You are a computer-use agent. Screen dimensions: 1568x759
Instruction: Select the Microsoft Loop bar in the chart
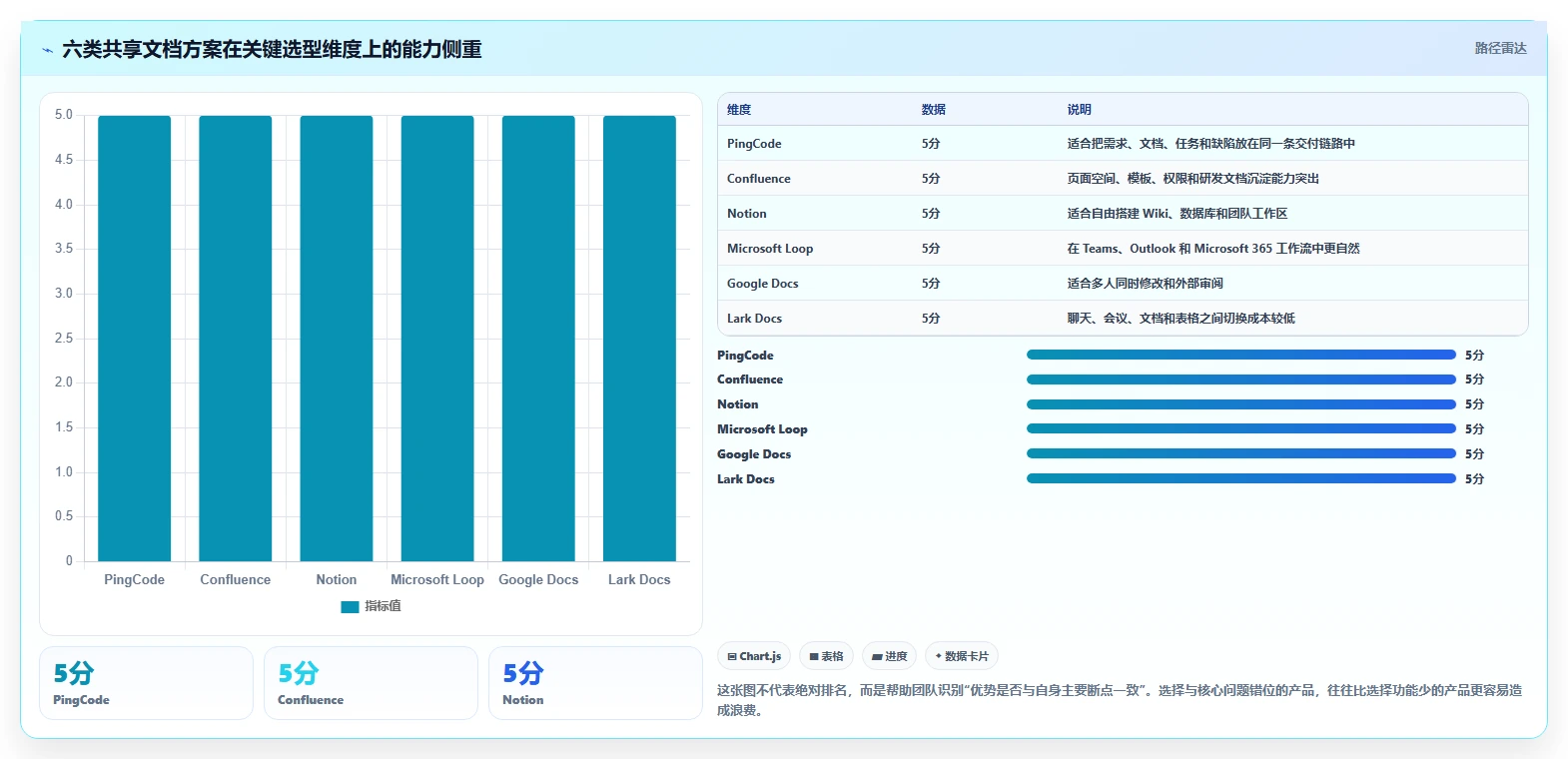[437, 339]
